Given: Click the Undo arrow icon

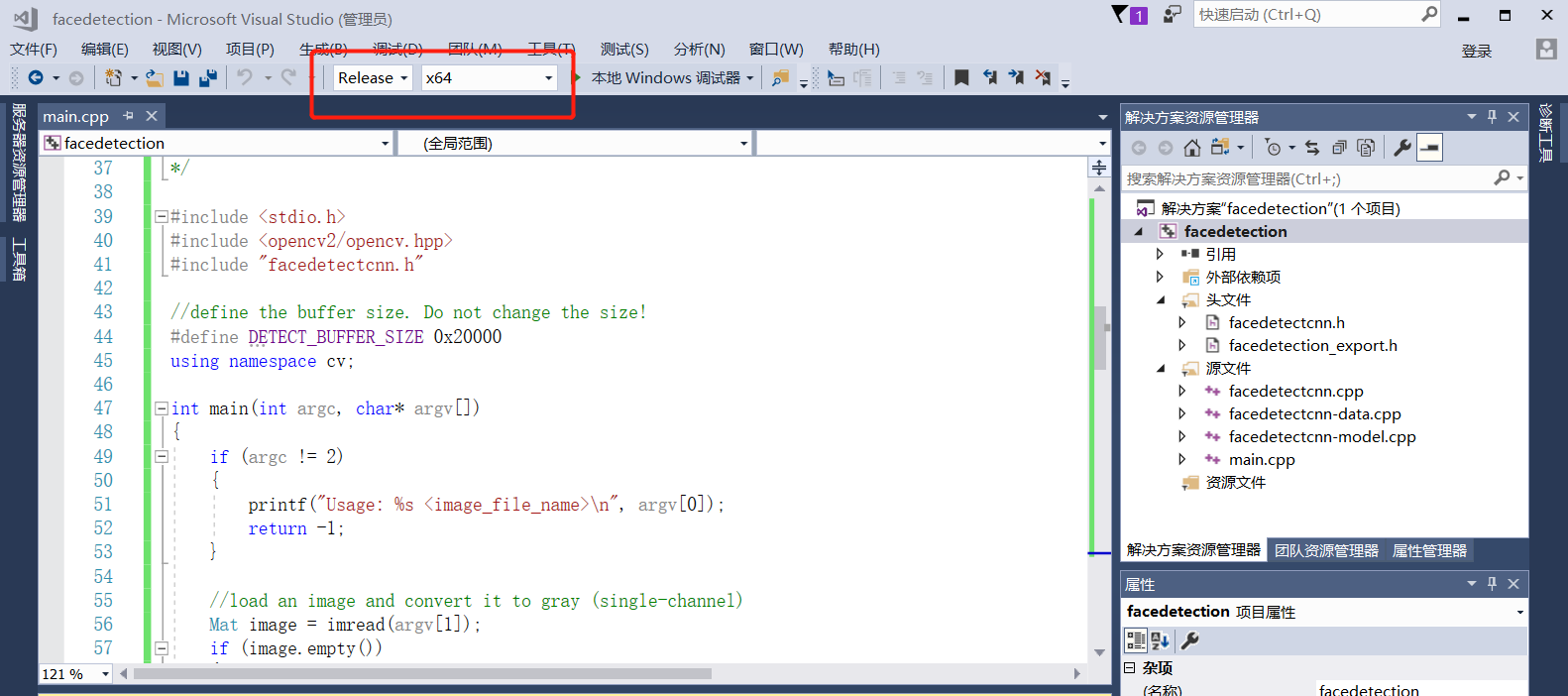Looking at the screenshot, I should pos(245,77).
